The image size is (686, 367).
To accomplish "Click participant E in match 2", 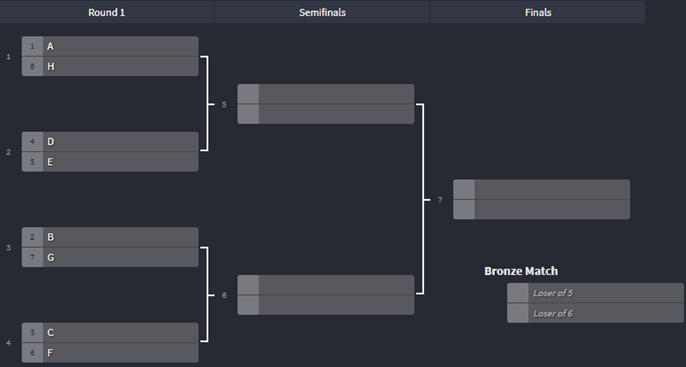I will [x=110, y=162].
